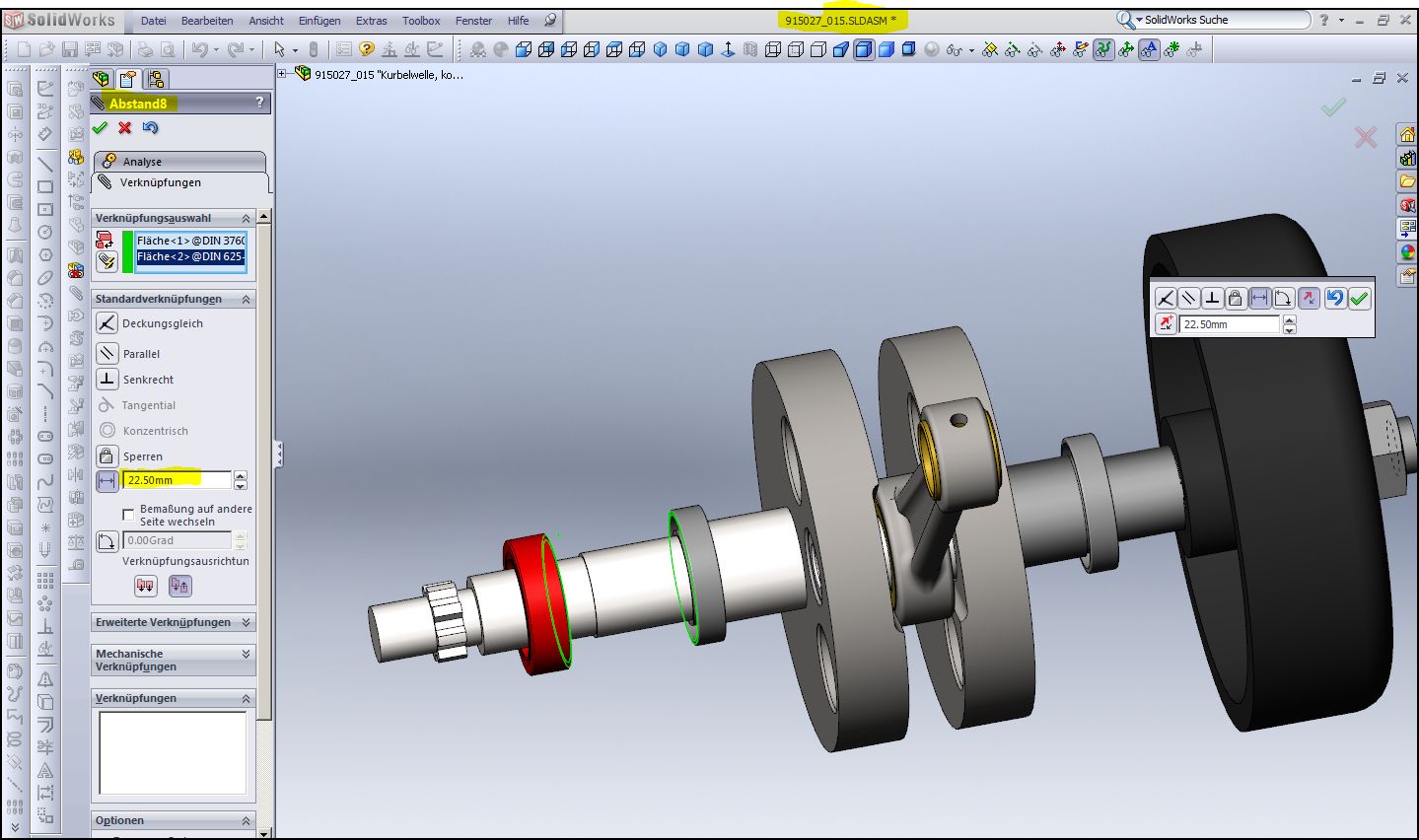Choose the Parallel mate type
This screenshot has height=840, width=1419.
click(107, 353)
